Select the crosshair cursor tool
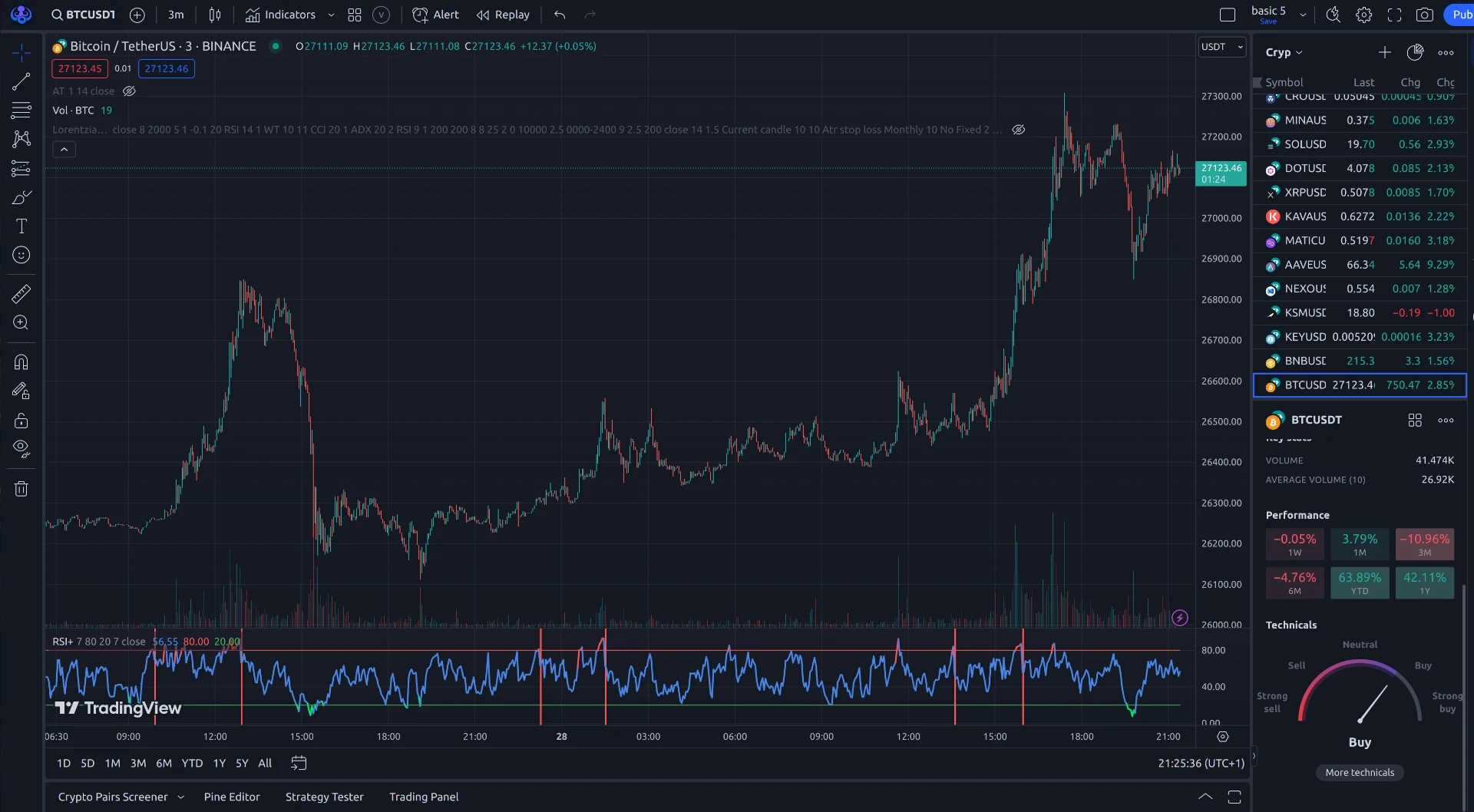 [x=21, y=53]
